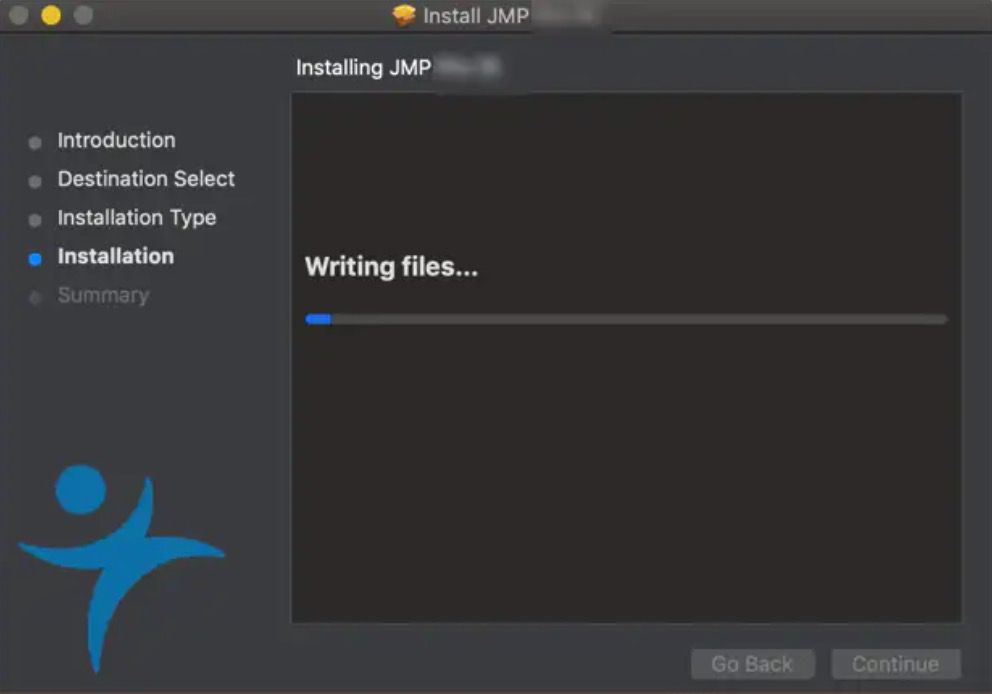Image resolution: width=992 pixels, height=694 pixels.
Task: Click the bullet beside Destination Select
Action: click(35, 182)
